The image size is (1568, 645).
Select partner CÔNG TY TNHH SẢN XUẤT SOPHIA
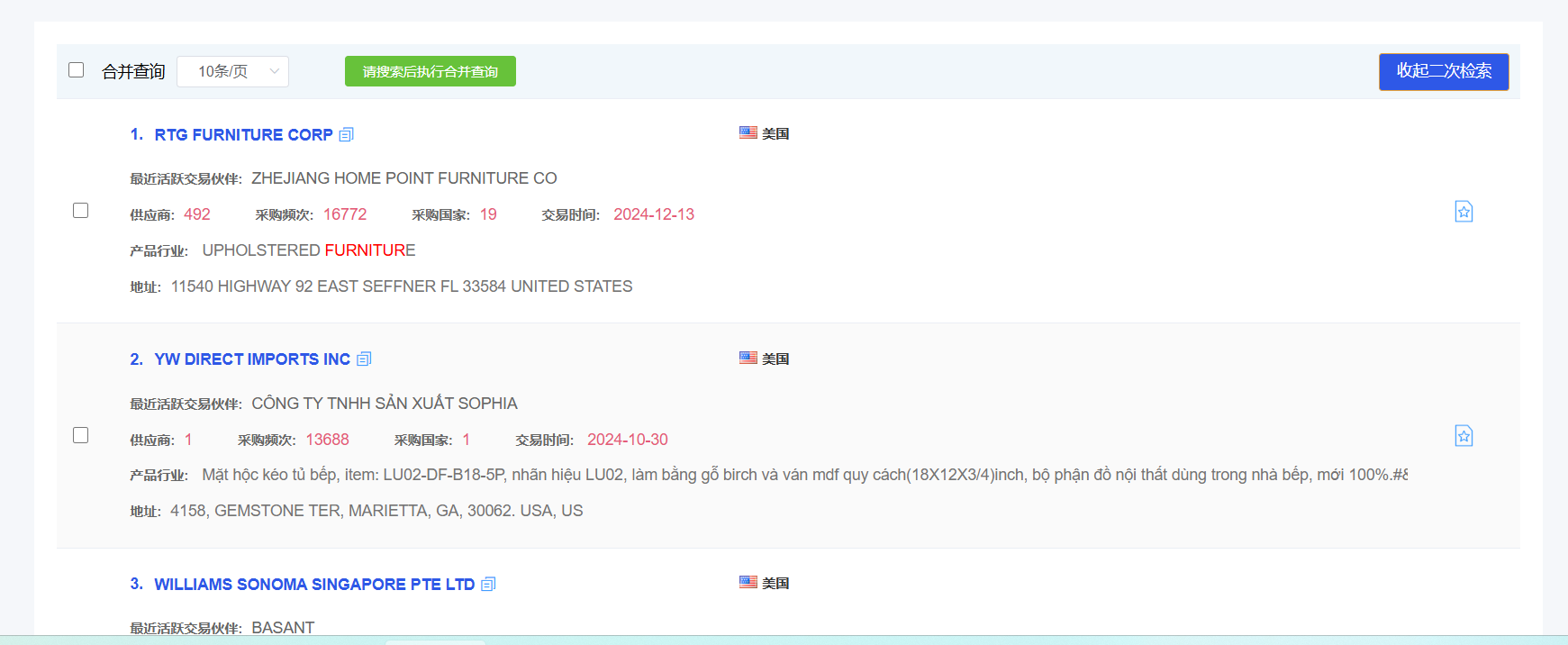[385, 403]
